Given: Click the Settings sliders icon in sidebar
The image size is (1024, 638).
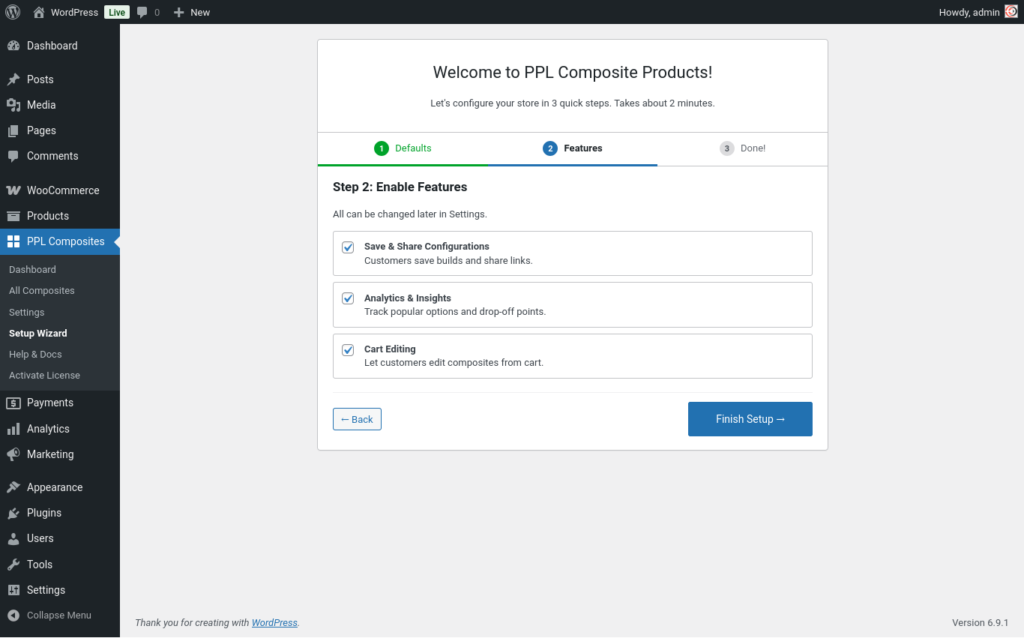Looking at the screenshot, I should click(13, 590).
